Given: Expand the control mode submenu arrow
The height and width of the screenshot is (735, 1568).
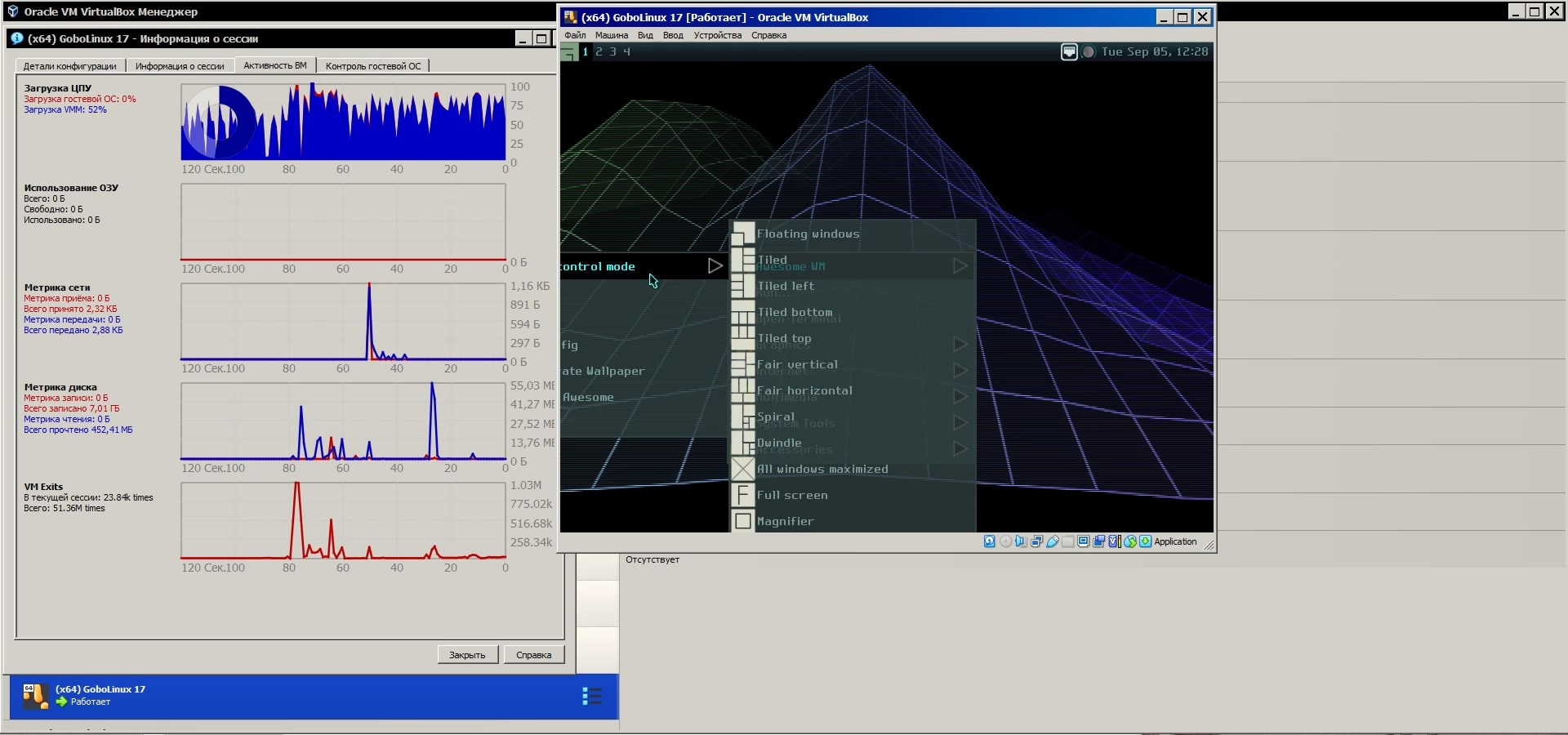Looking at the screenshot, I should click(715, 266).
